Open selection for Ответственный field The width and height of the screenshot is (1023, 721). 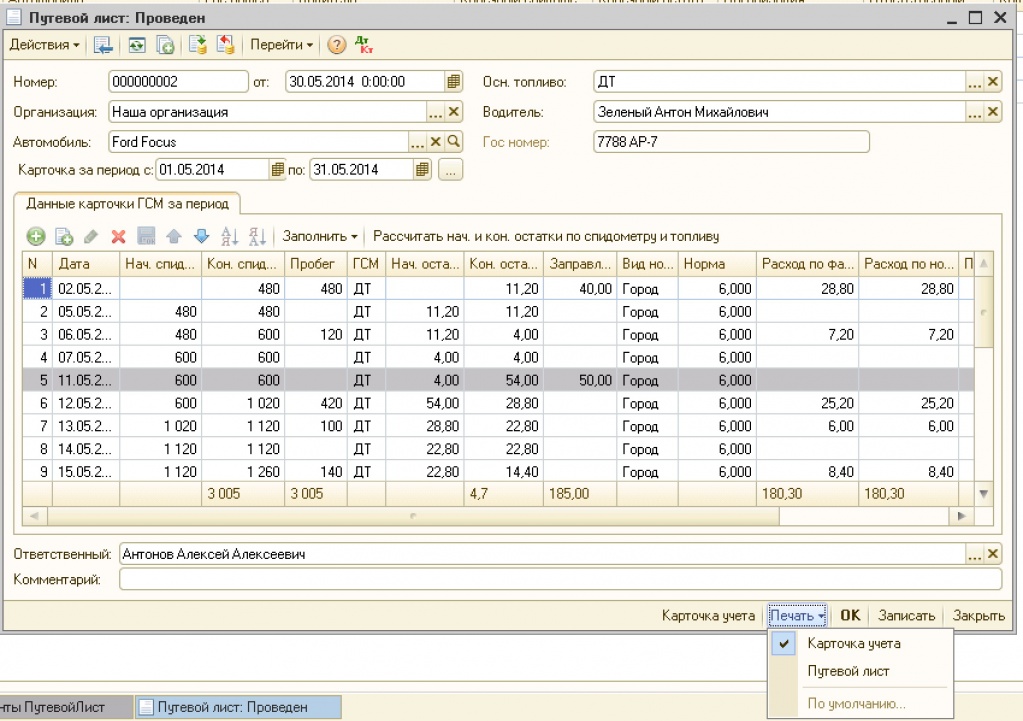pyautogui.click(x=974, y=554)
